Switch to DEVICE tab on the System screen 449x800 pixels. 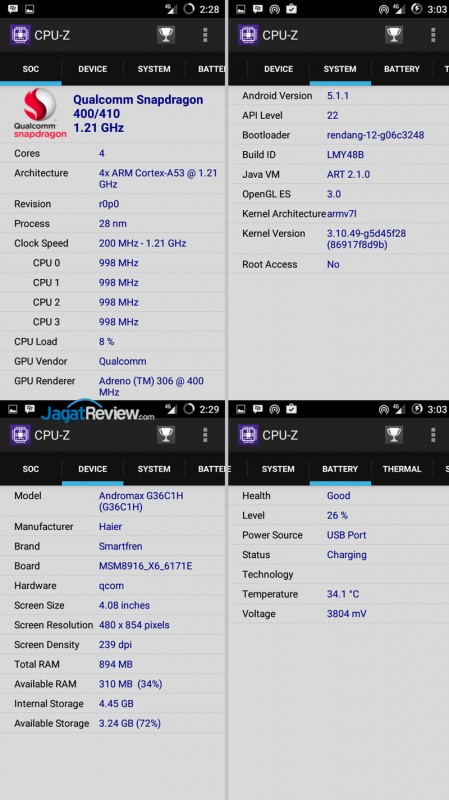click(278, 69)
